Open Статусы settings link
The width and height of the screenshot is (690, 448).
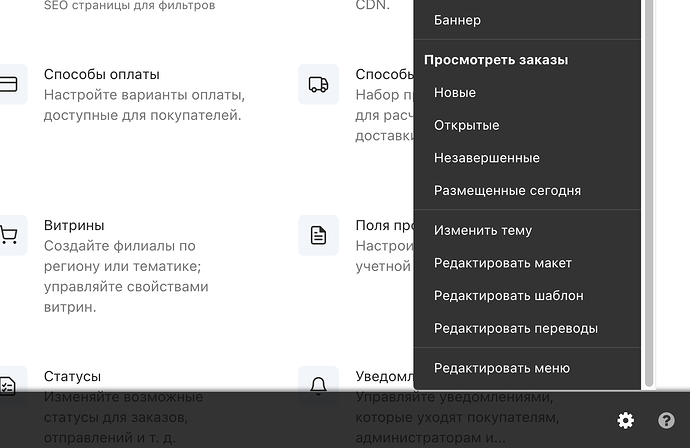[x=72, y=377]
